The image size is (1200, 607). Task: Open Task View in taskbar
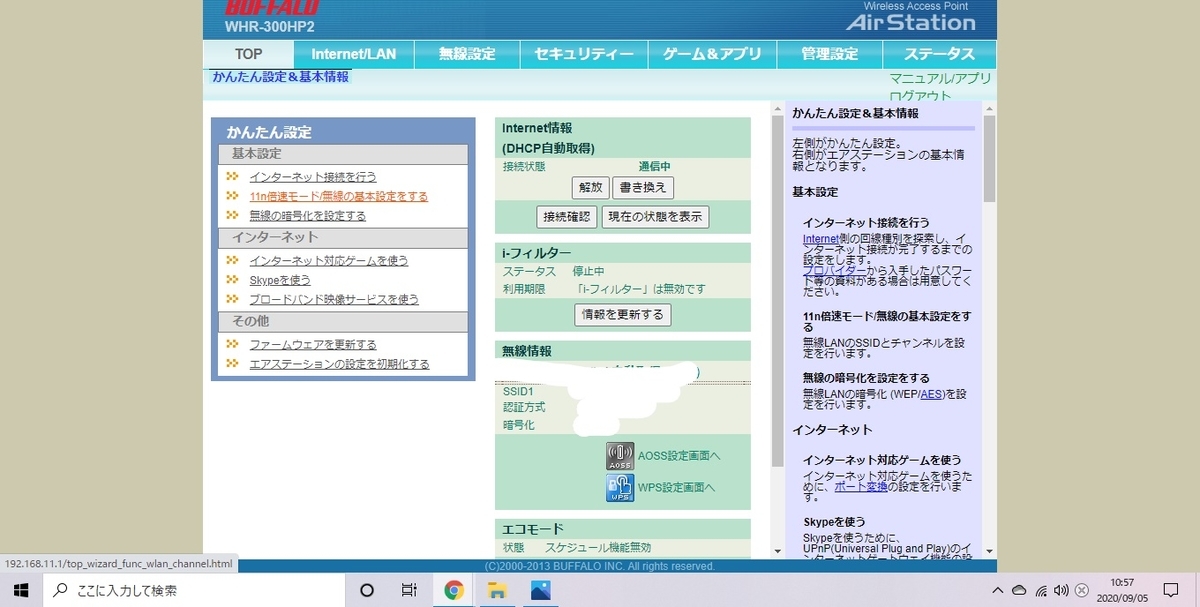409,590
